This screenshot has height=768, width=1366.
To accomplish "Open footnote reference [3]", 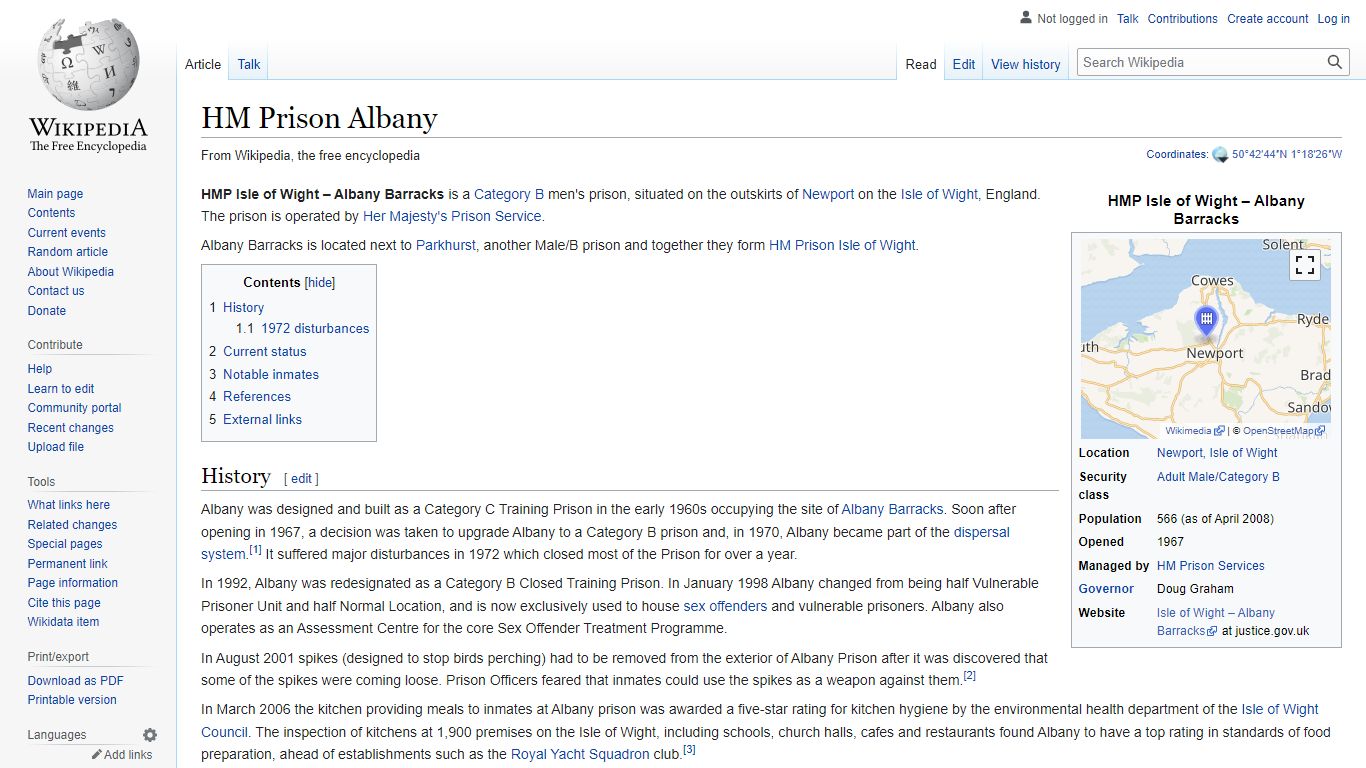I will (688, 749).
